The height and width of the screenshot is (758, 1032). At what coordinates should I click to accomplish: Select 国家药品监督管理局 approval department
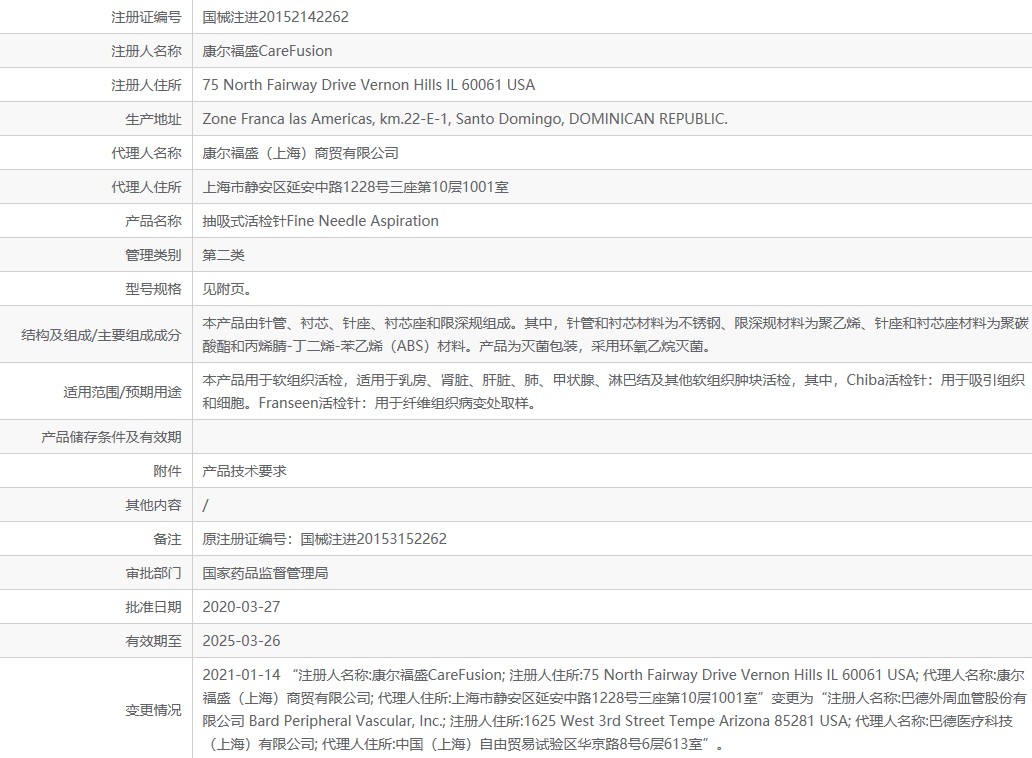(x=265, y=573)
